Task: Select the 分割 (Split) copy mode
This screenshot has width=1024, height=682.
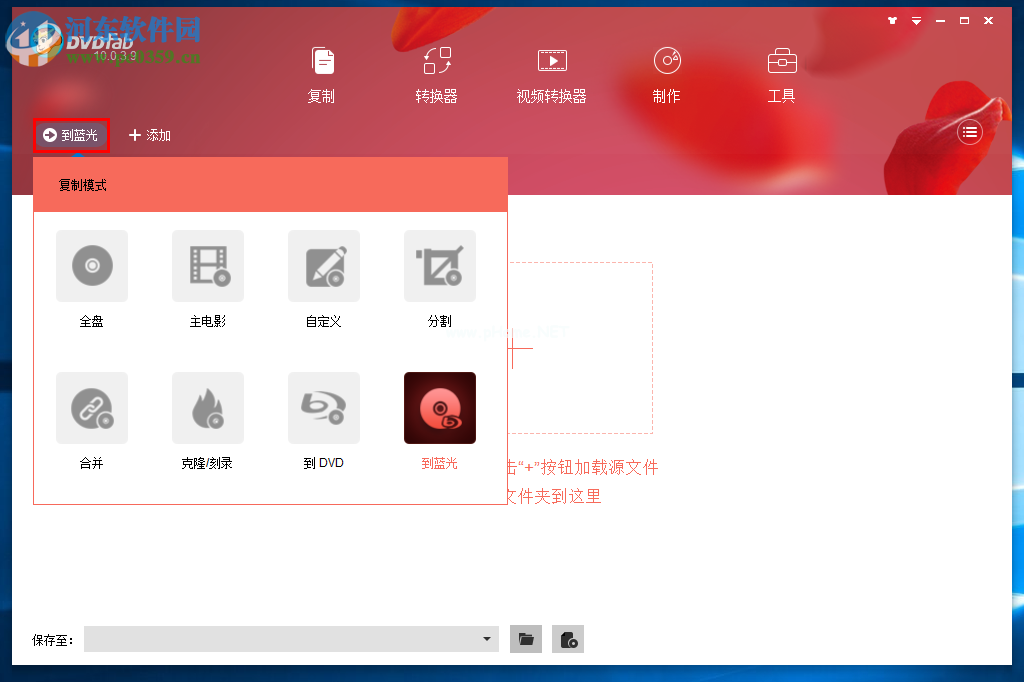Action: tap(439, 280)
